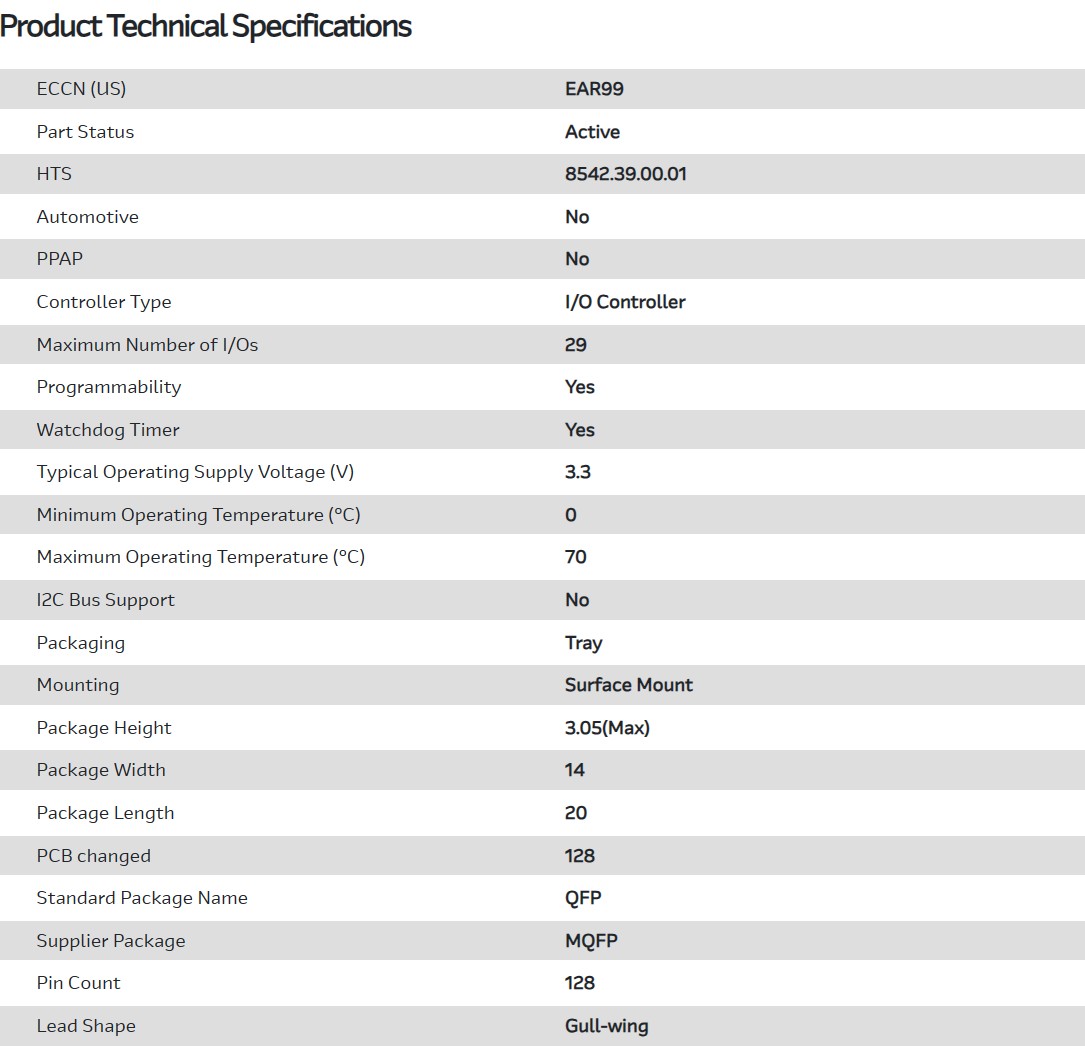Click the Gull-wing lead shape value
The image size is (1085, 1046).
(606, 1026)
